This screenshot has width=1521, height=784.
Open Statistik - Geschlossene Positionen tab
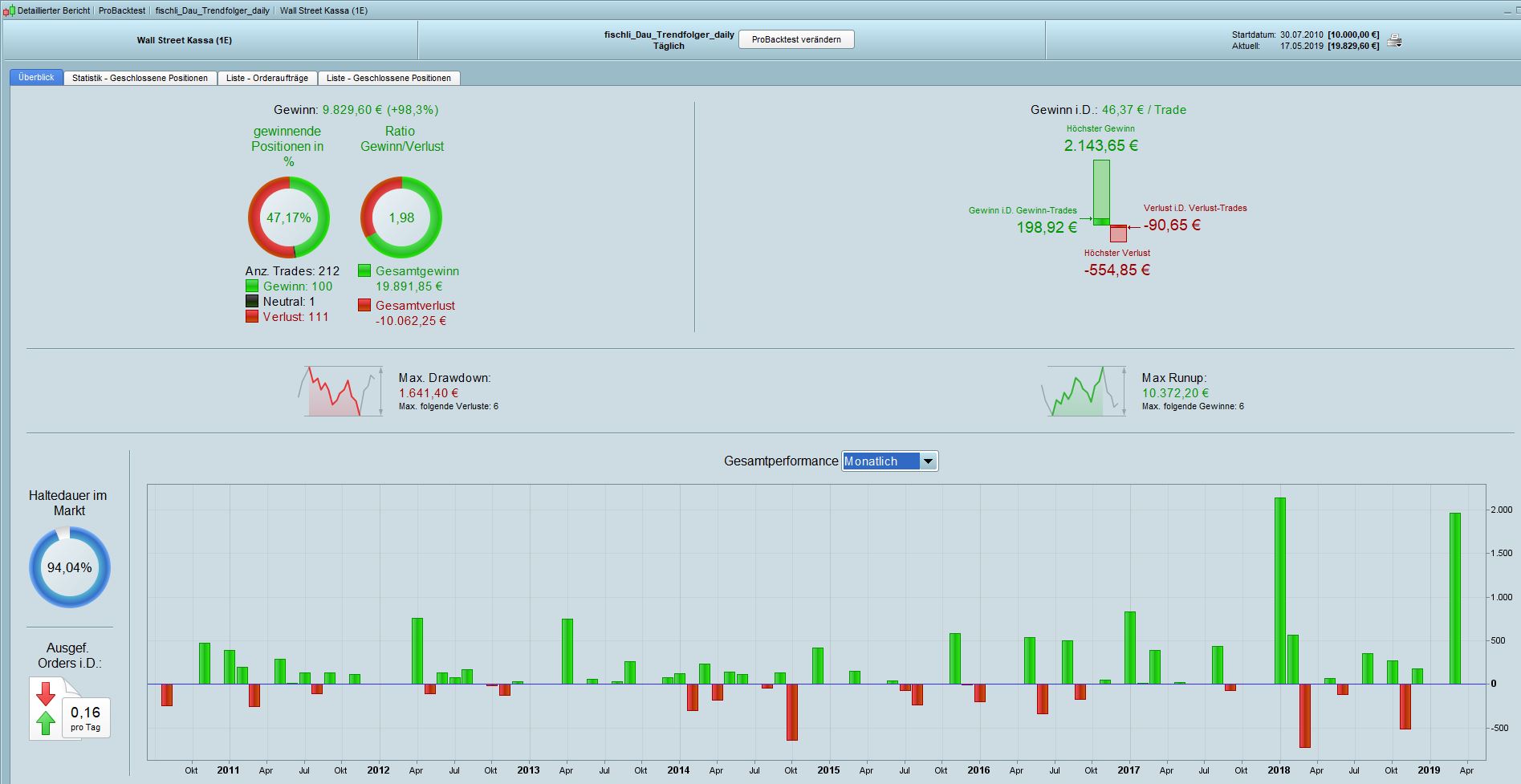tap(140, 78)
